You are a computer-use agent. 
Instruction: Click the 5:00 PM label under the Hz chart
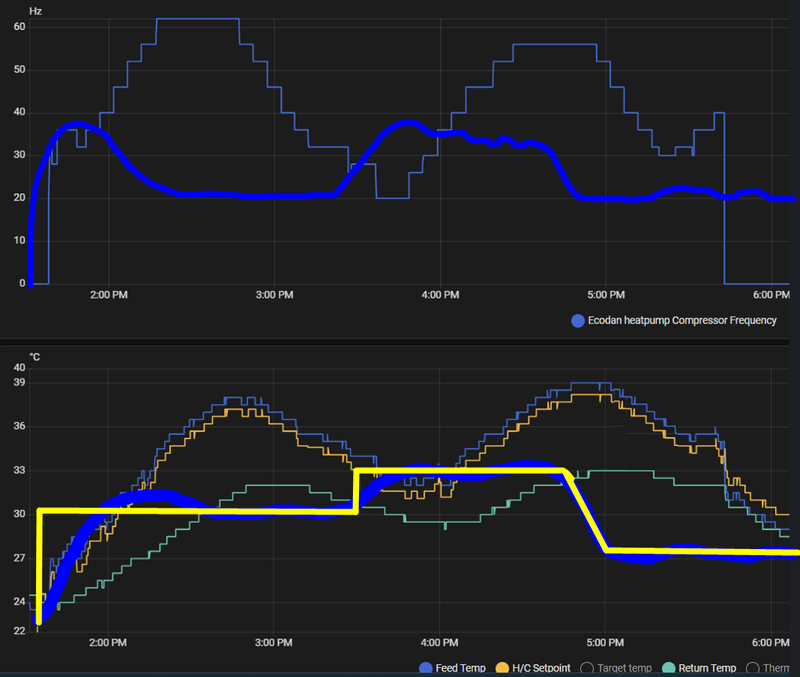pos(606,295)
